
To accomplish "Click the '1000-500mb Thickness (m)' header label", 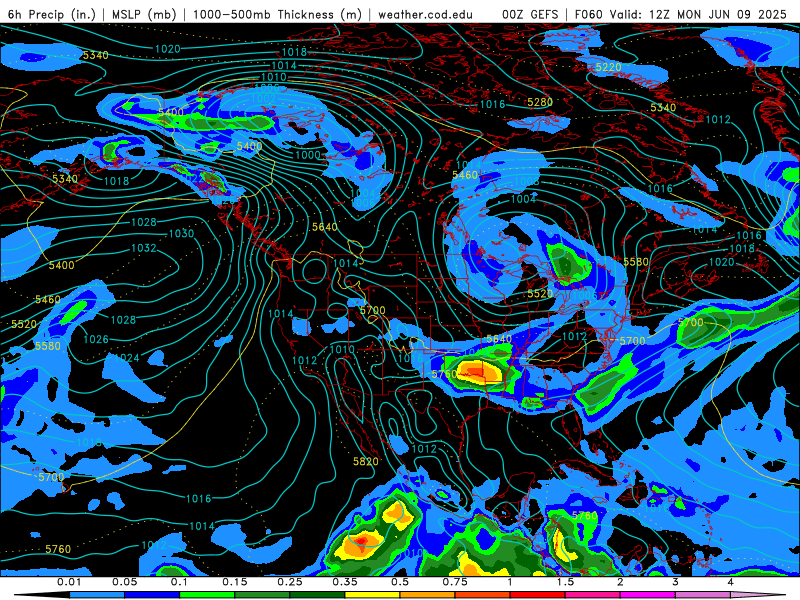I will pos(278,14).
